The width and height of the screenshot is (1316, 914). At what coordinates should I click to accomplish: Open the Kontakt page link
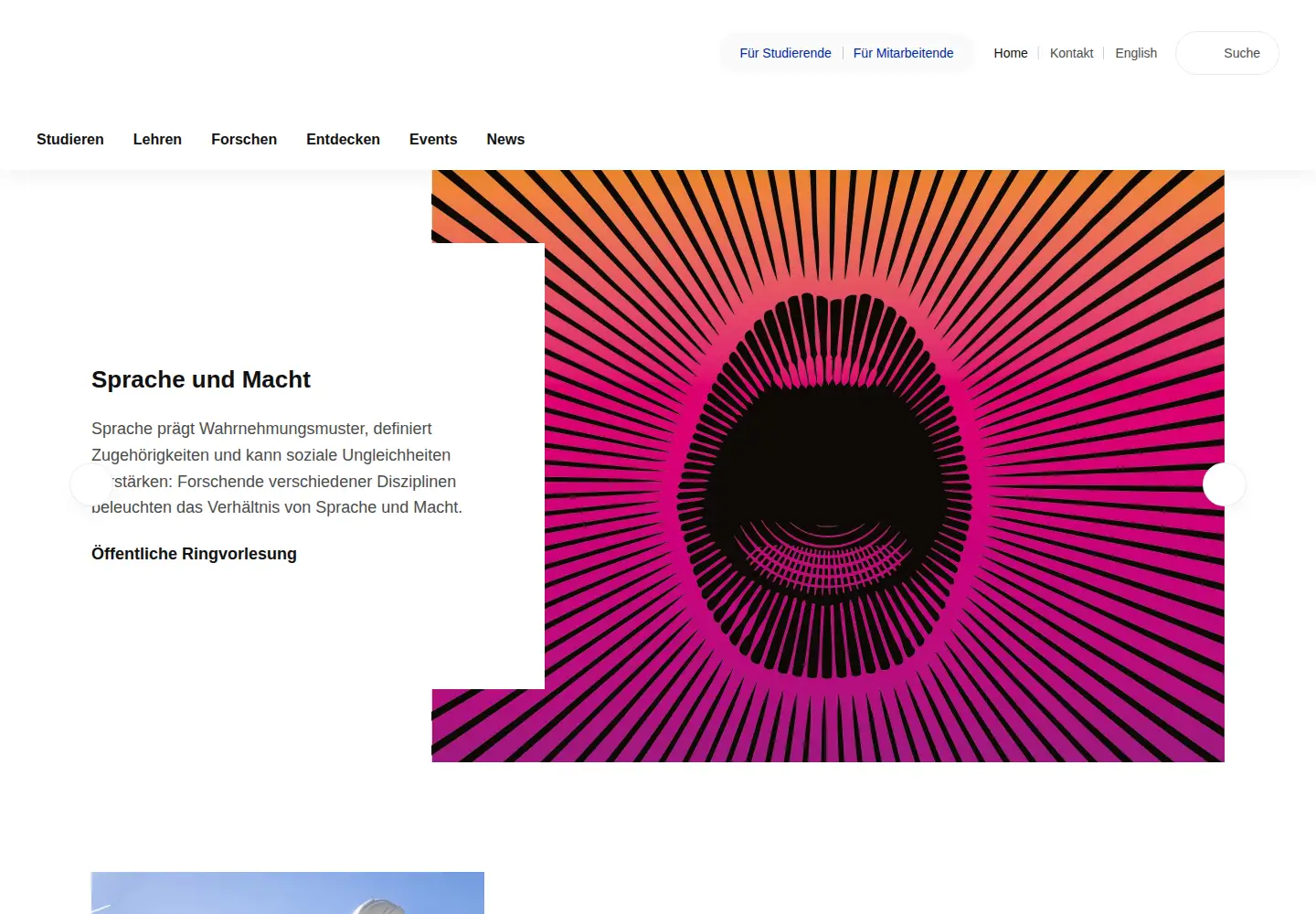[1071, 53]
